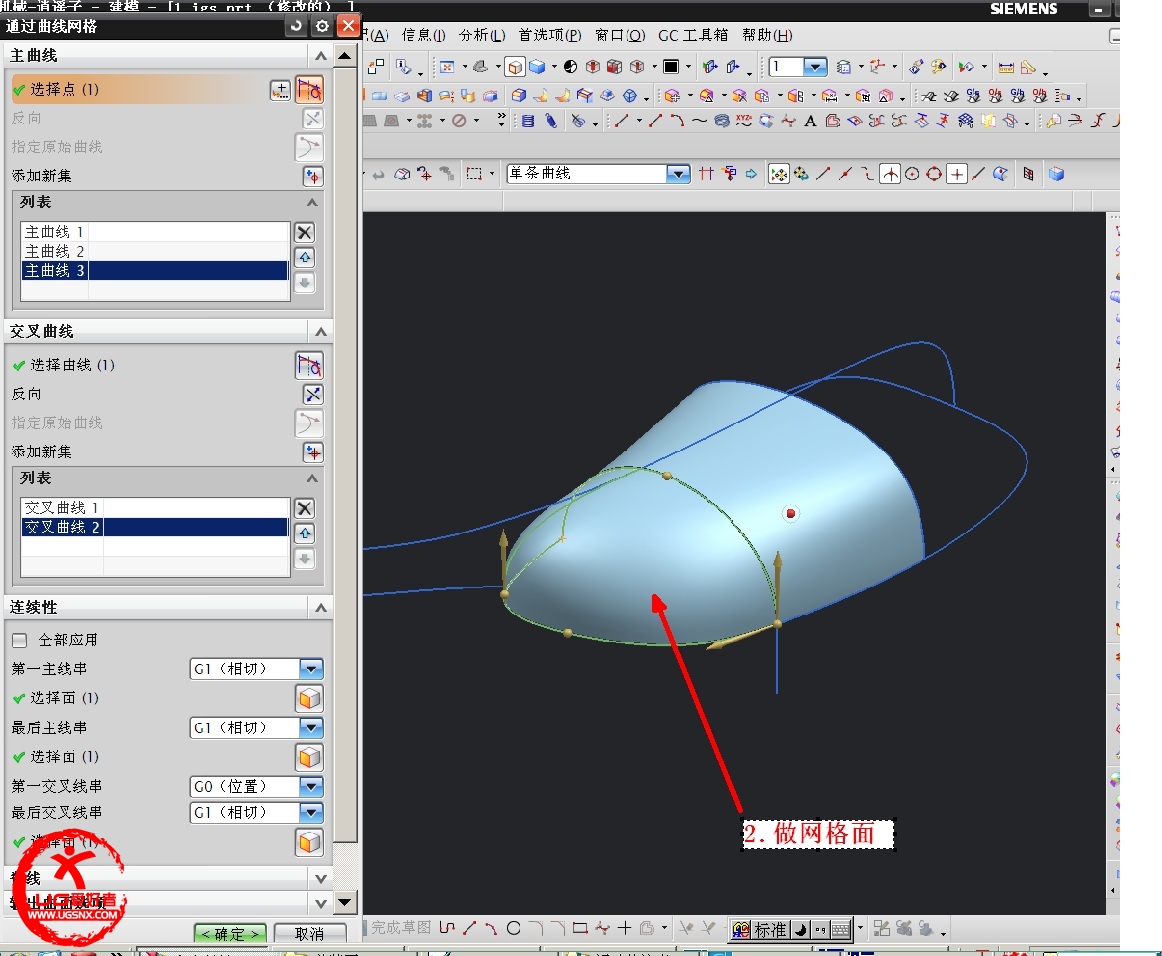The image size is (1162, 956).
Task: Select the text tool A icon
Action: click(x=810, y=121)
